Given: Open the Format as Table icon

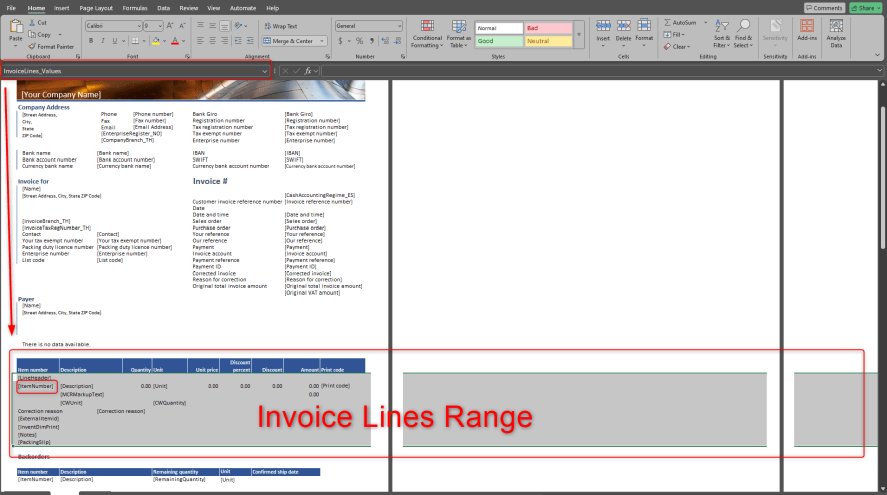Looking at the screenshot, I should (x=459, y=33).
